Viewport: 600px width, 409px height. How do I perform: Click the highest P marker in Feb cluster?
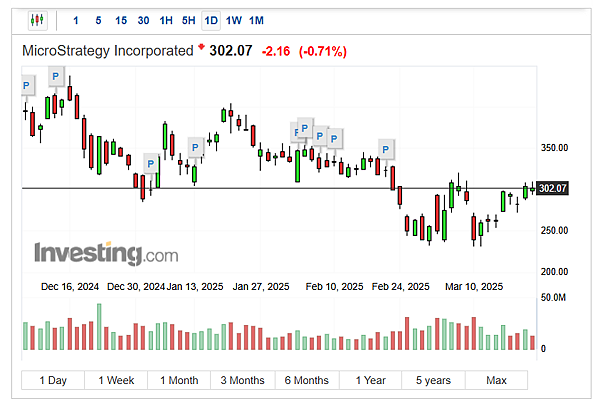305,128
